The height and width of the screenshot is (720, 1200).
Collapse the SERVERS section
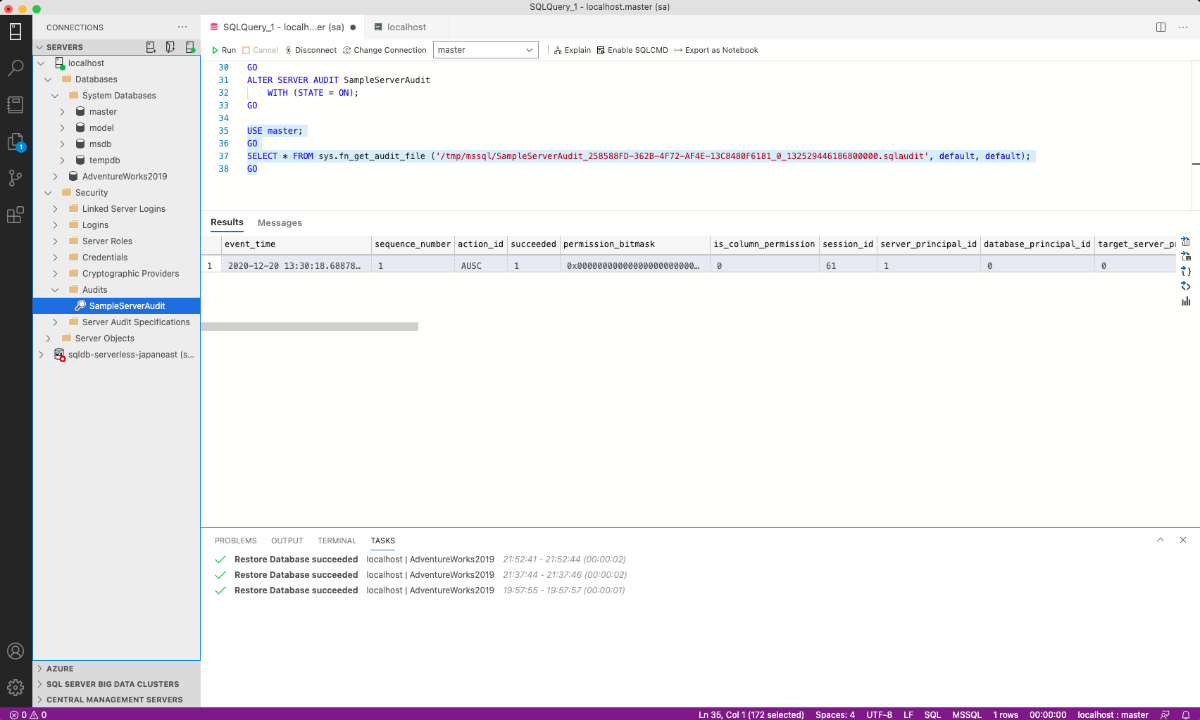(x=40, y=47)
